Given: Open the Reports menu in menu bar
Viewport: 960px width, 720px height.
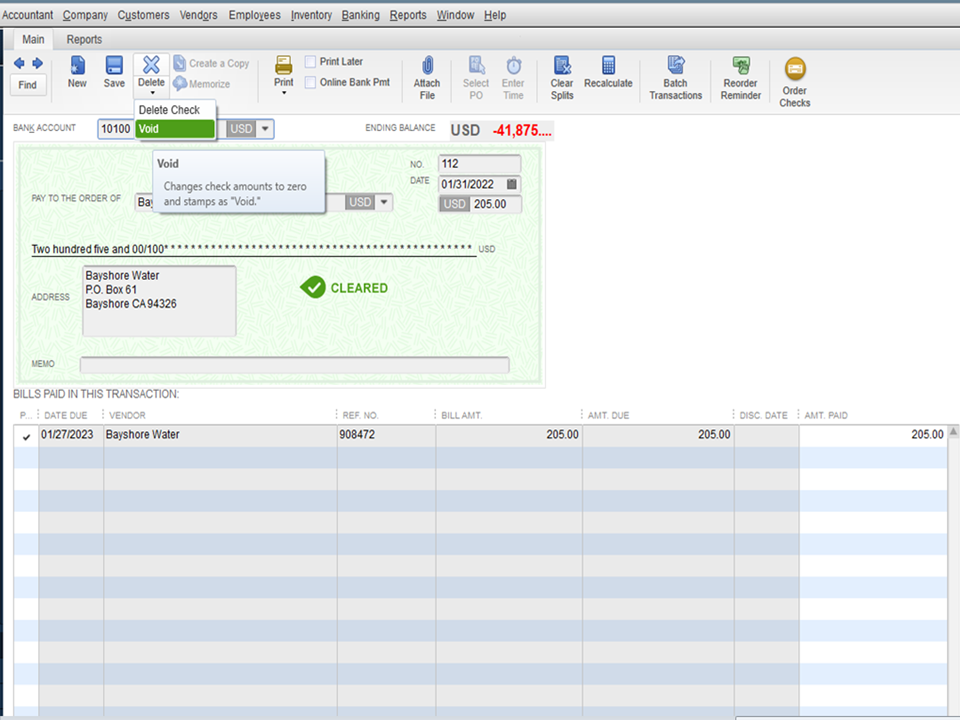Looking at the screenshot, I should click(408, 15).
